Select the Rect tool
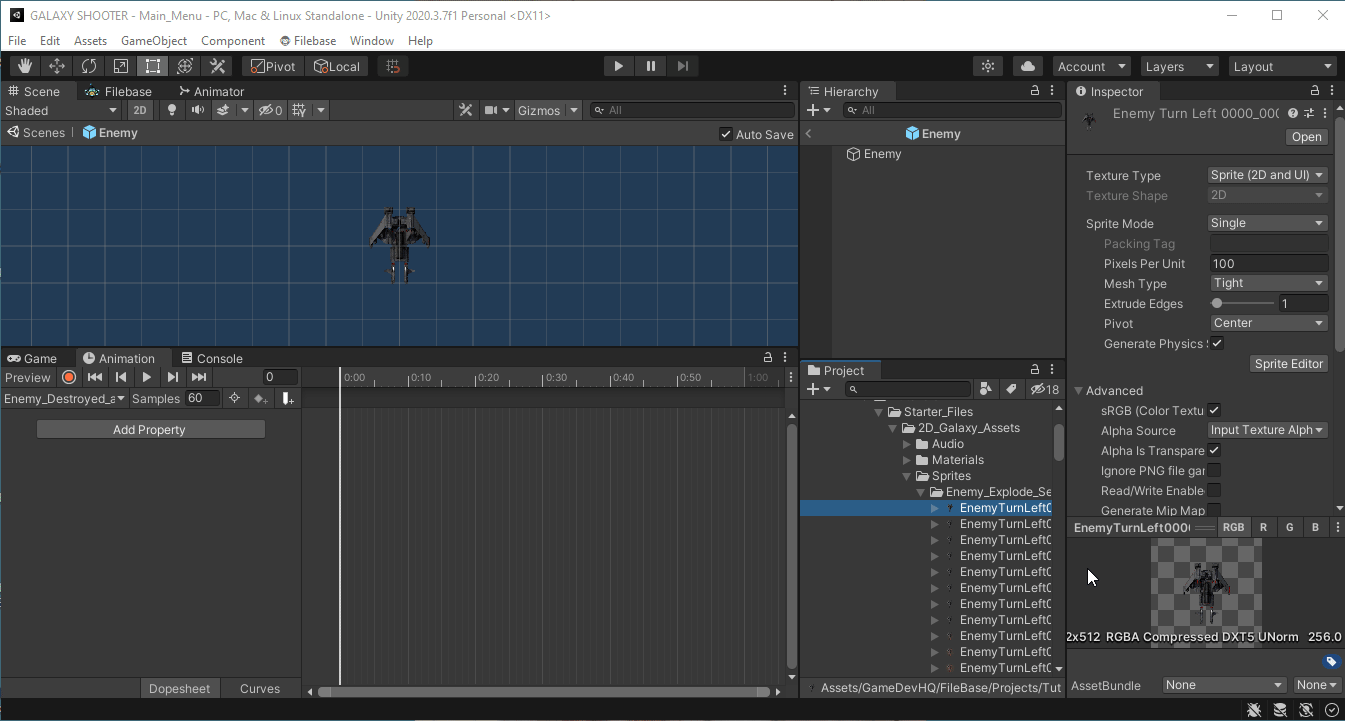 (153, 66)
